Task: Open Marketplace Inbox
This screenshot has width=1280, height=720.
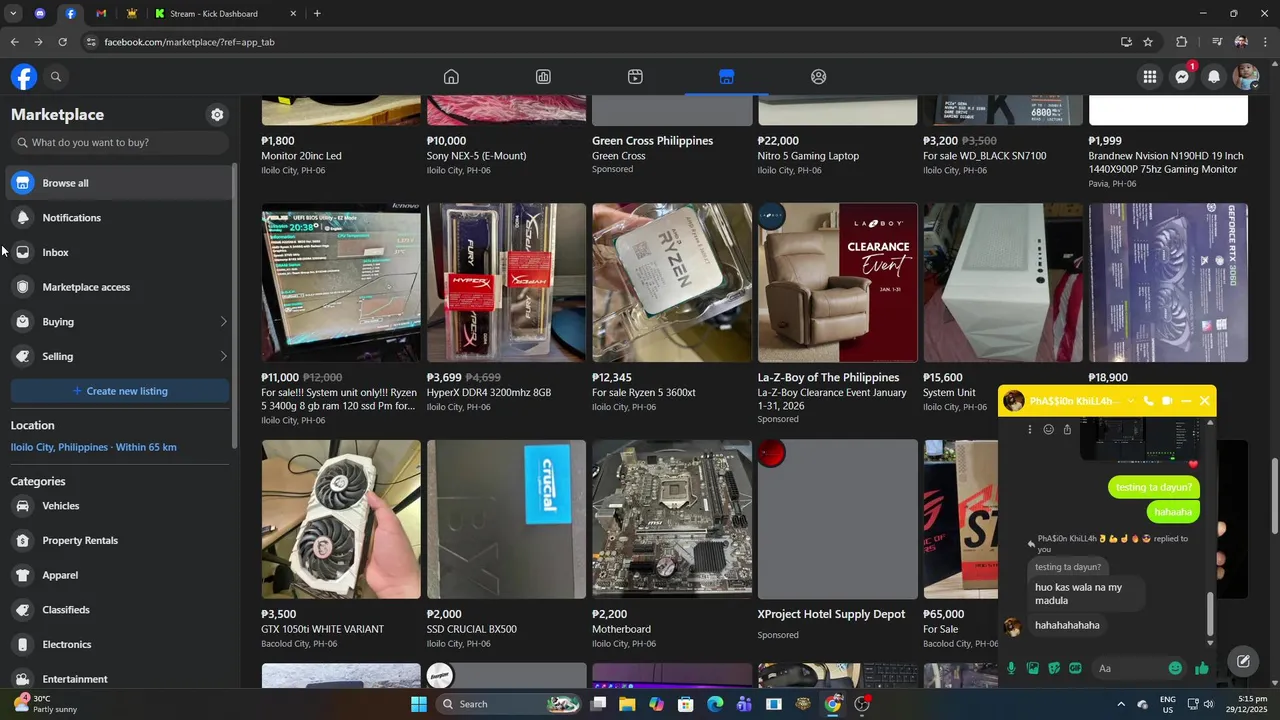Action: (x=120, y=253)
